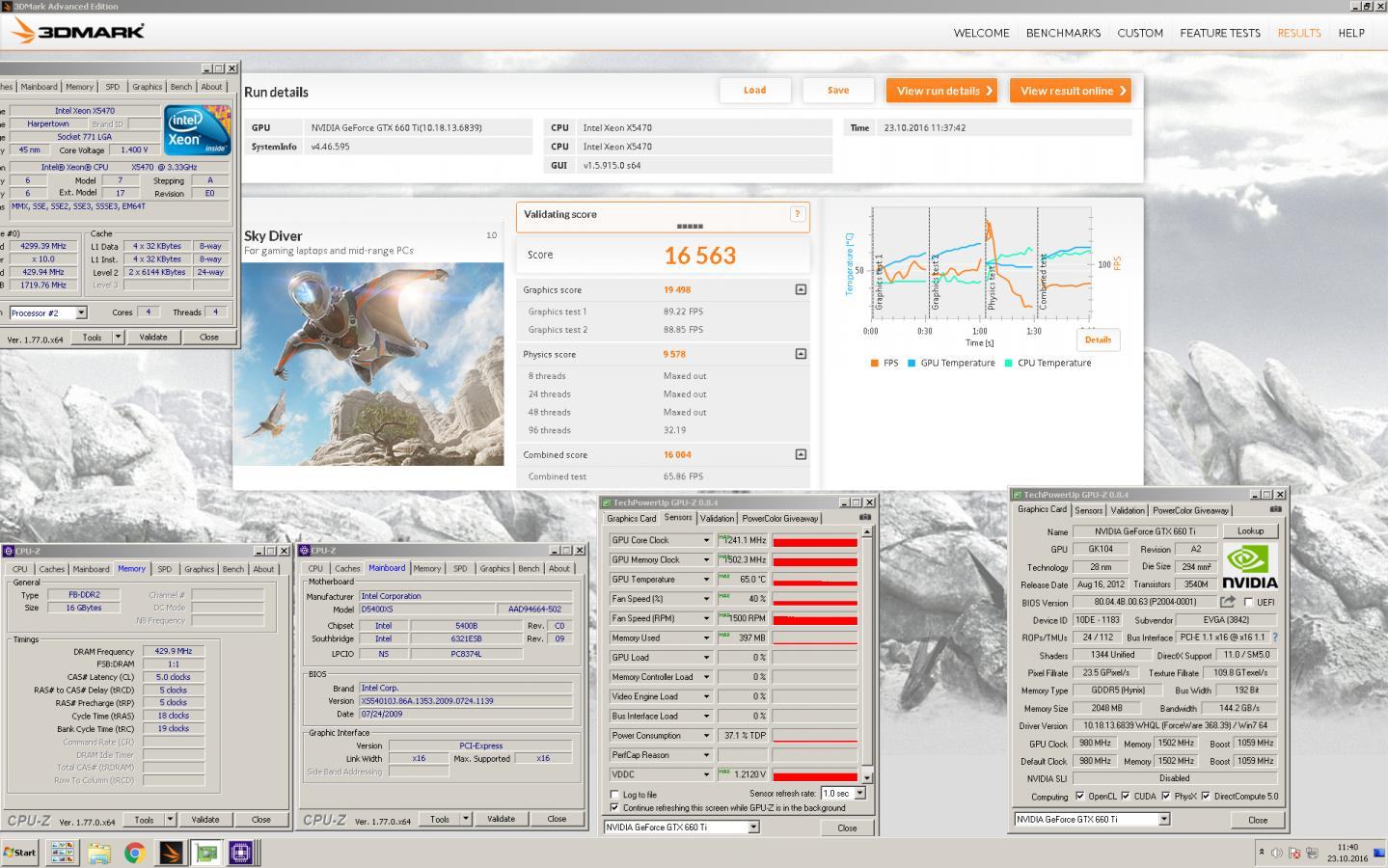Click Validate in the CPU-Z Mainboard window
Image resolution: width=1388 pixels, height=868 pixels.
(501, 819)
